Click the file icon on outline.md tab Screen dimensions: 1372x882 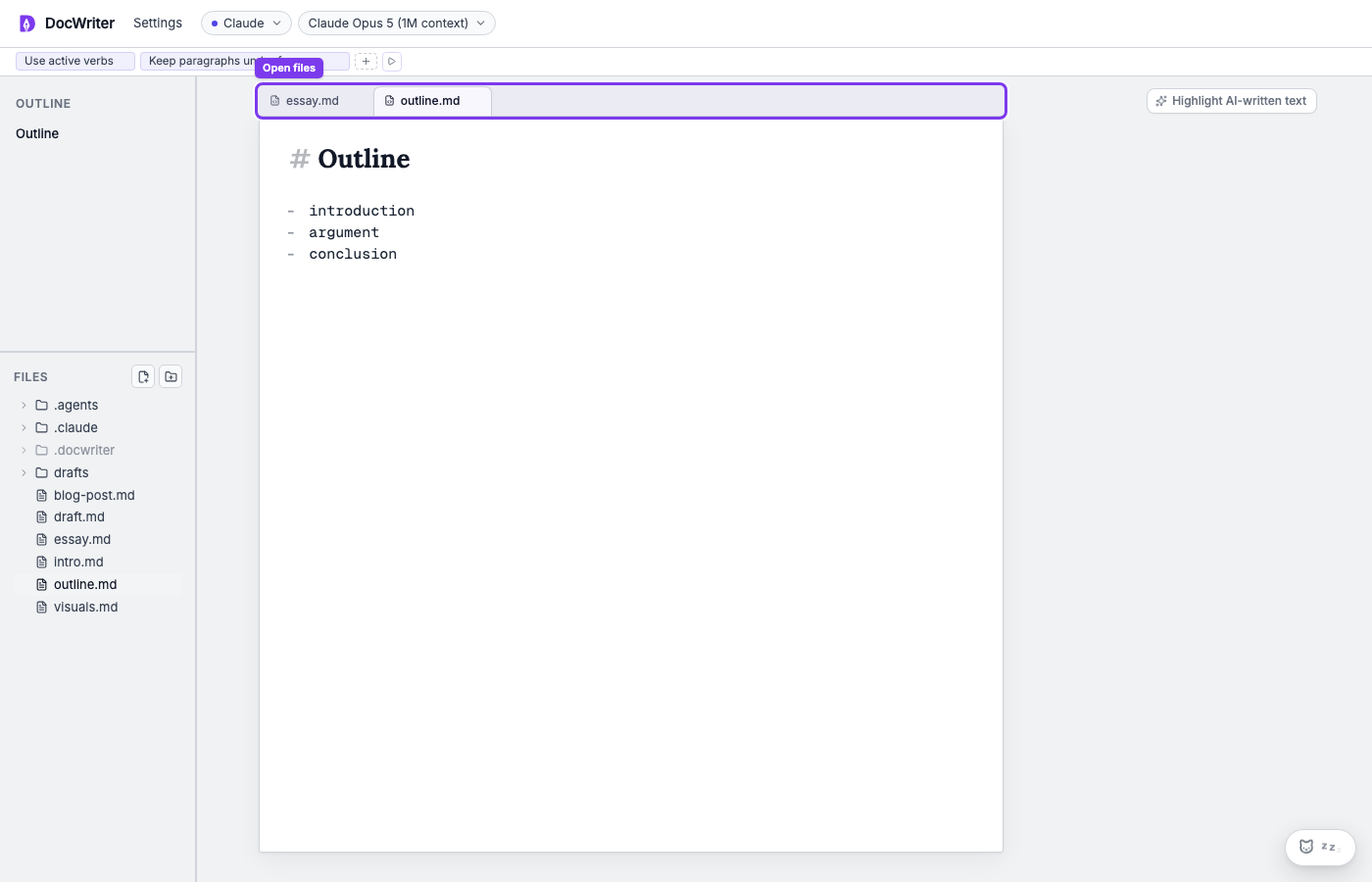point(389,101)
